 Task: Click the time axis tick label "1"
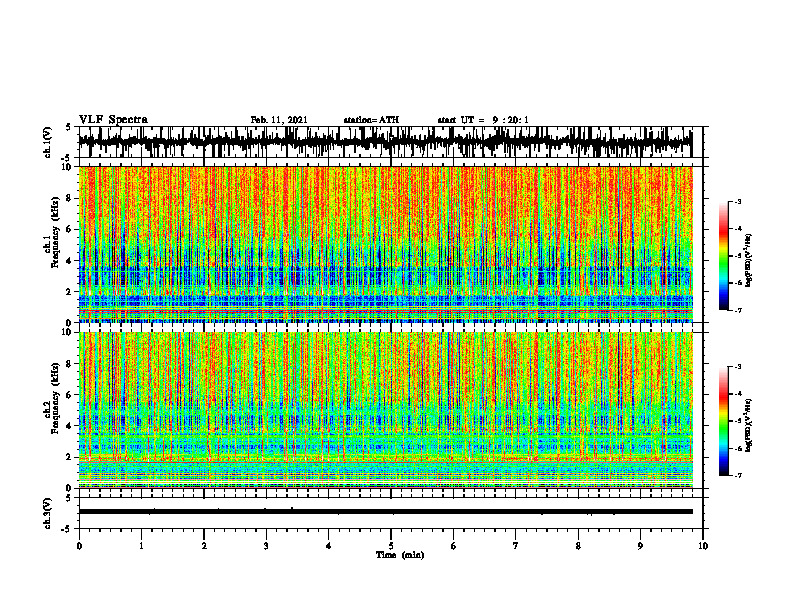[x=141, y=546]
